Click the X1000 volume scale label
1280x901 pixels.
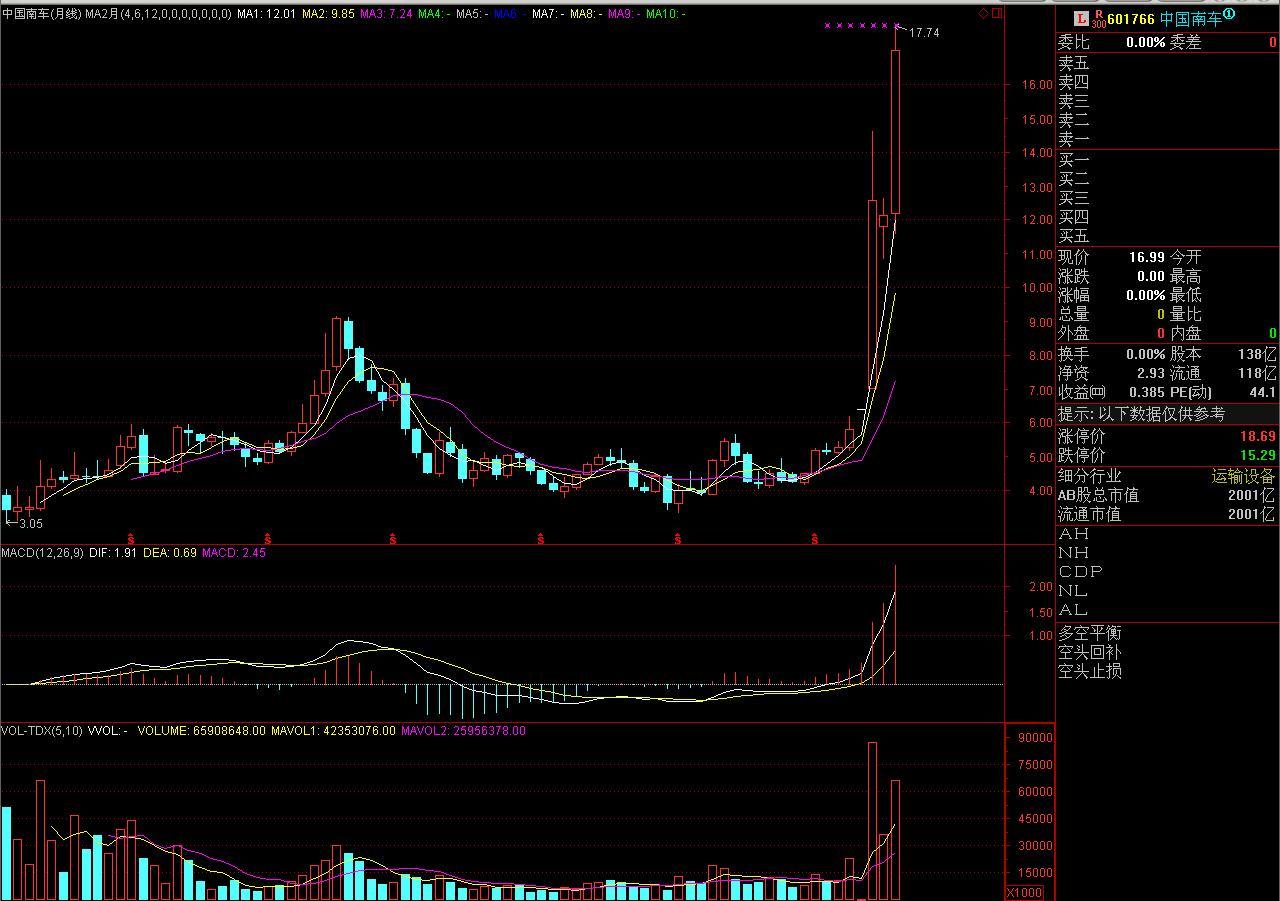[x=1024, y=892]
